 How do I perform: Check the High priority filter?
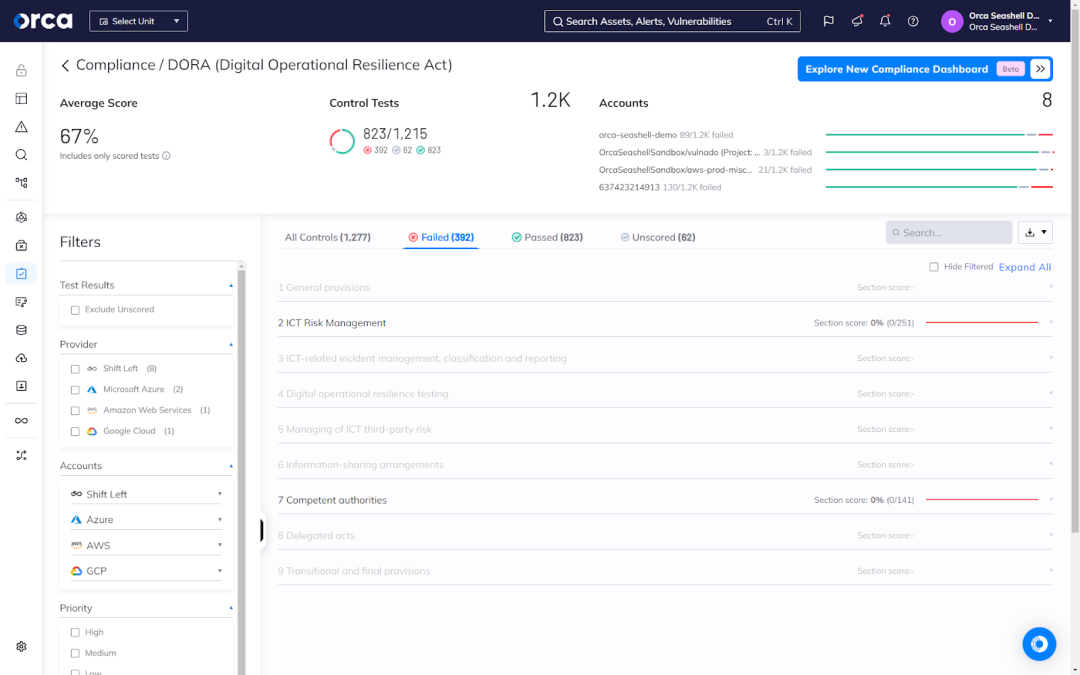pyautogui.click(x=75, y=632)
